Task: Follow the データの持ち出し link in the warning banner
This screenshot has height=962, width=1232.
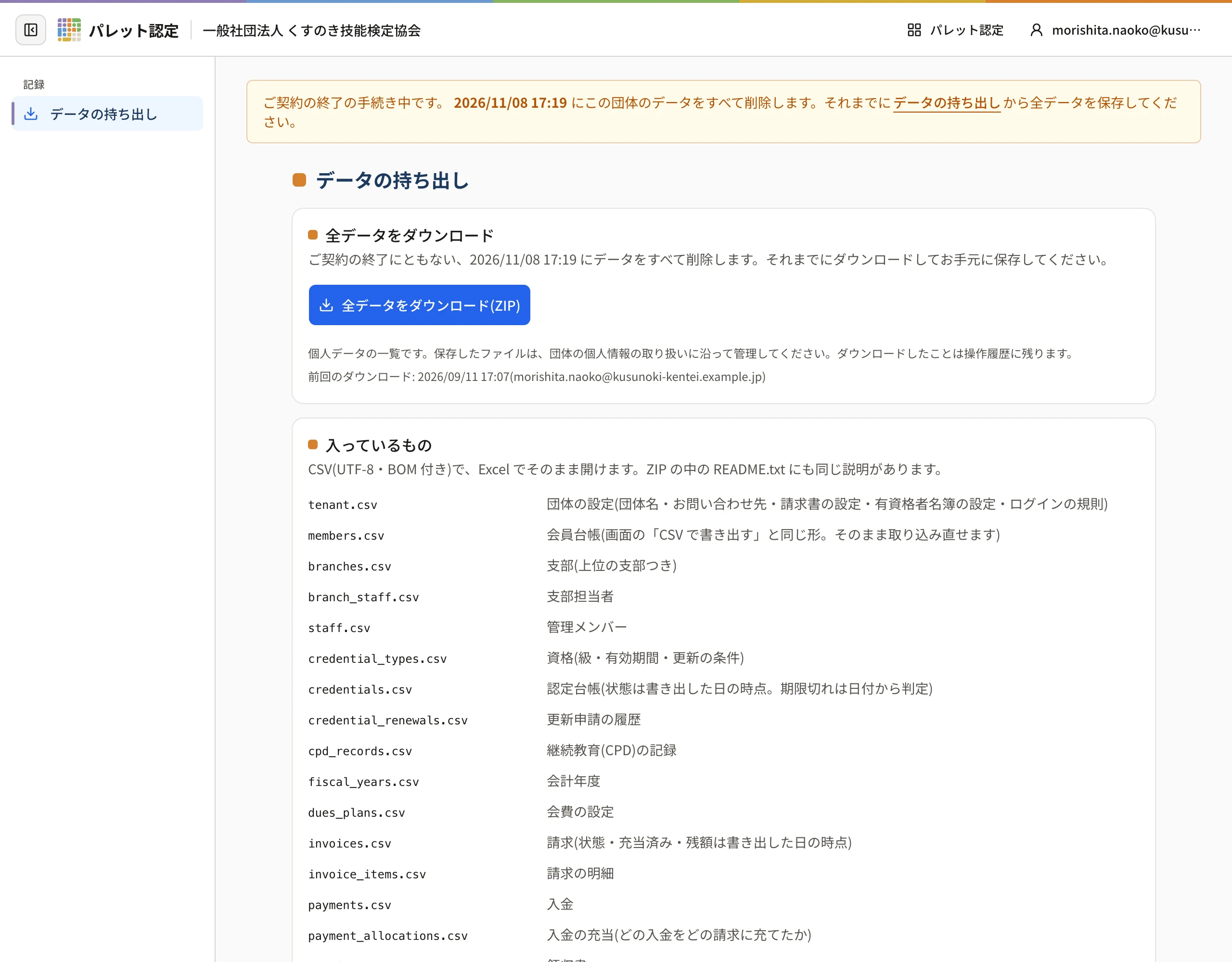Action: (947, 102)
